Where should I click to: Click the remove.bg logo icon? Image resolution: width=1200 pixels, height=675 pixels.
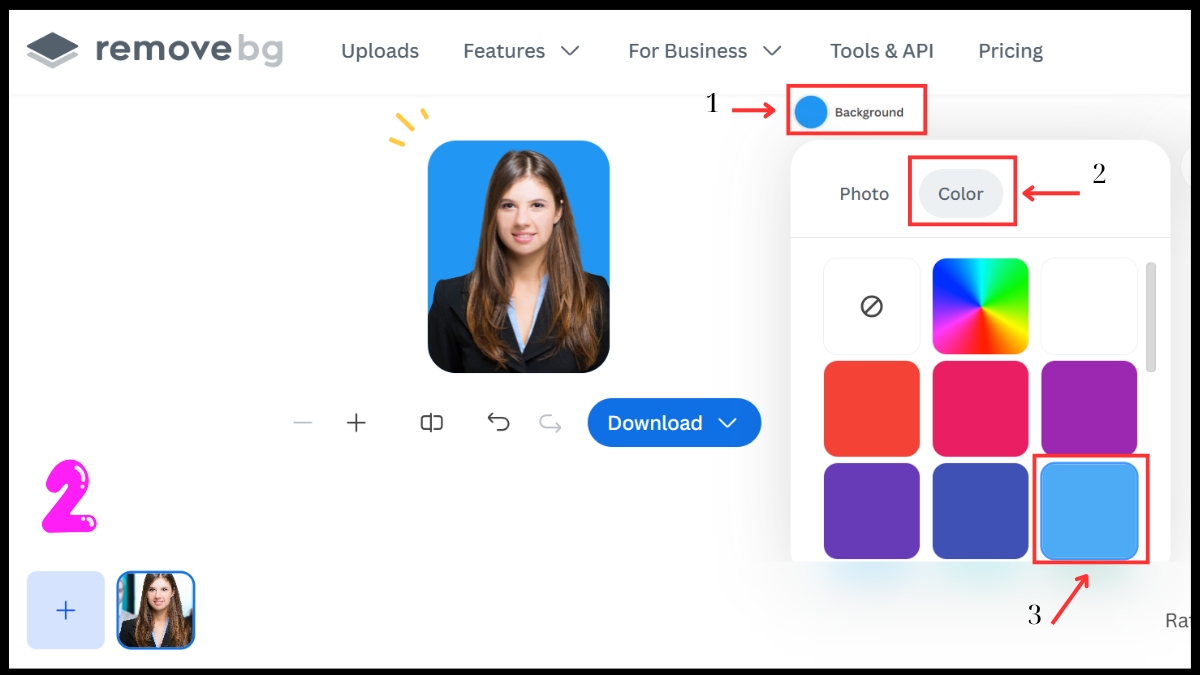point(53,50)
